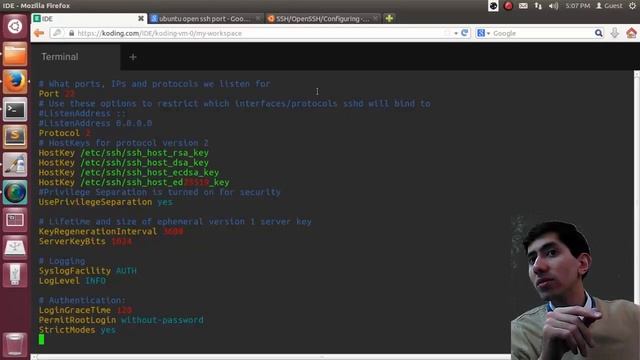The image size is (640, 360).
Task: Open the globe browser icon in launcher
Action: click(x=15, y=192)
